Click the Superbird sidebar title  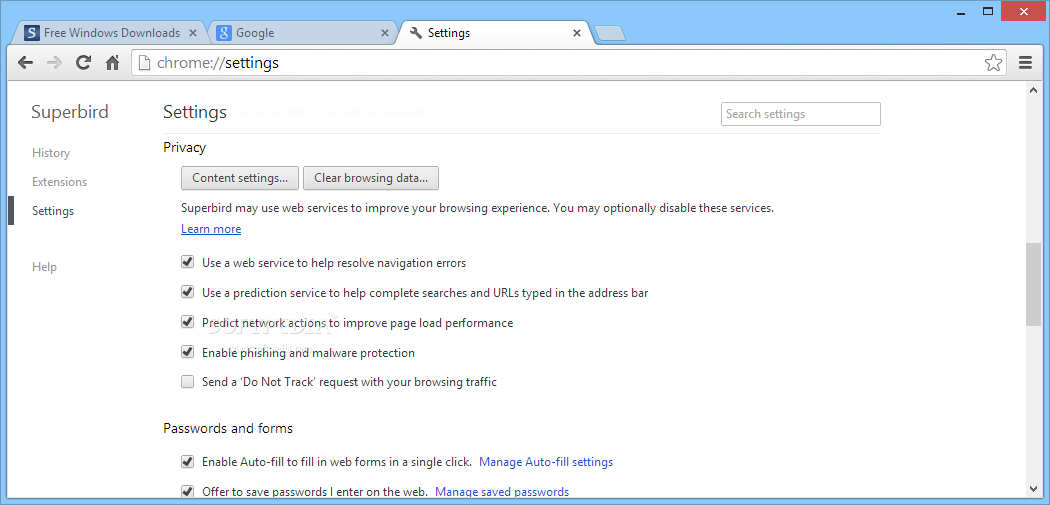click(x=70, y=112)
